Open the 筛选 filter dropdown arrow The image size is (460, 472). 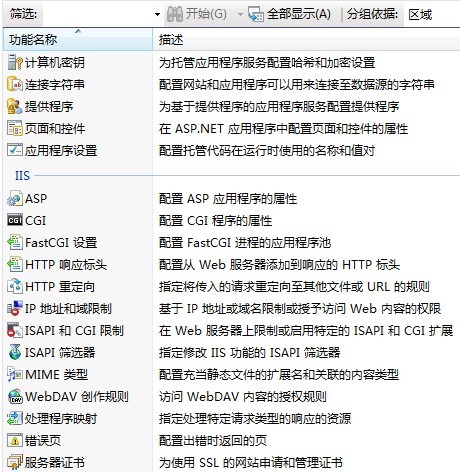click(157, 14)
